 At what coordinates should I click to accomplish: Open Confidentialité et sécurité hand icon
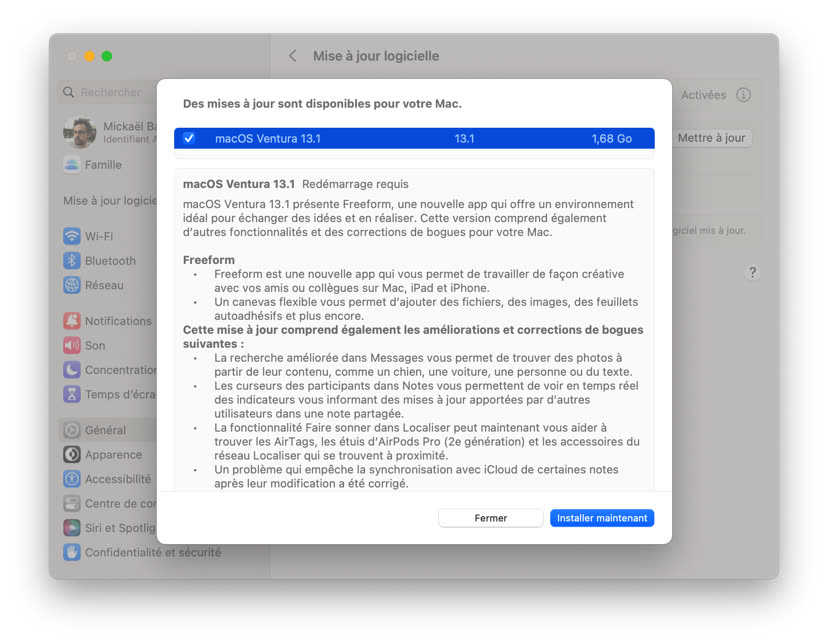pos(72,552)
